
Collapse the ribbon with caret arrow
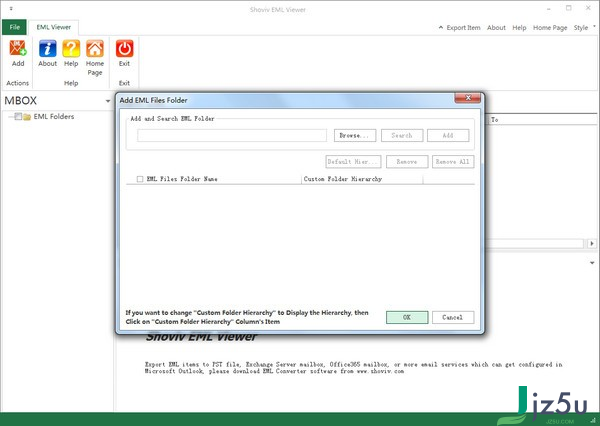tap(441, 27)
